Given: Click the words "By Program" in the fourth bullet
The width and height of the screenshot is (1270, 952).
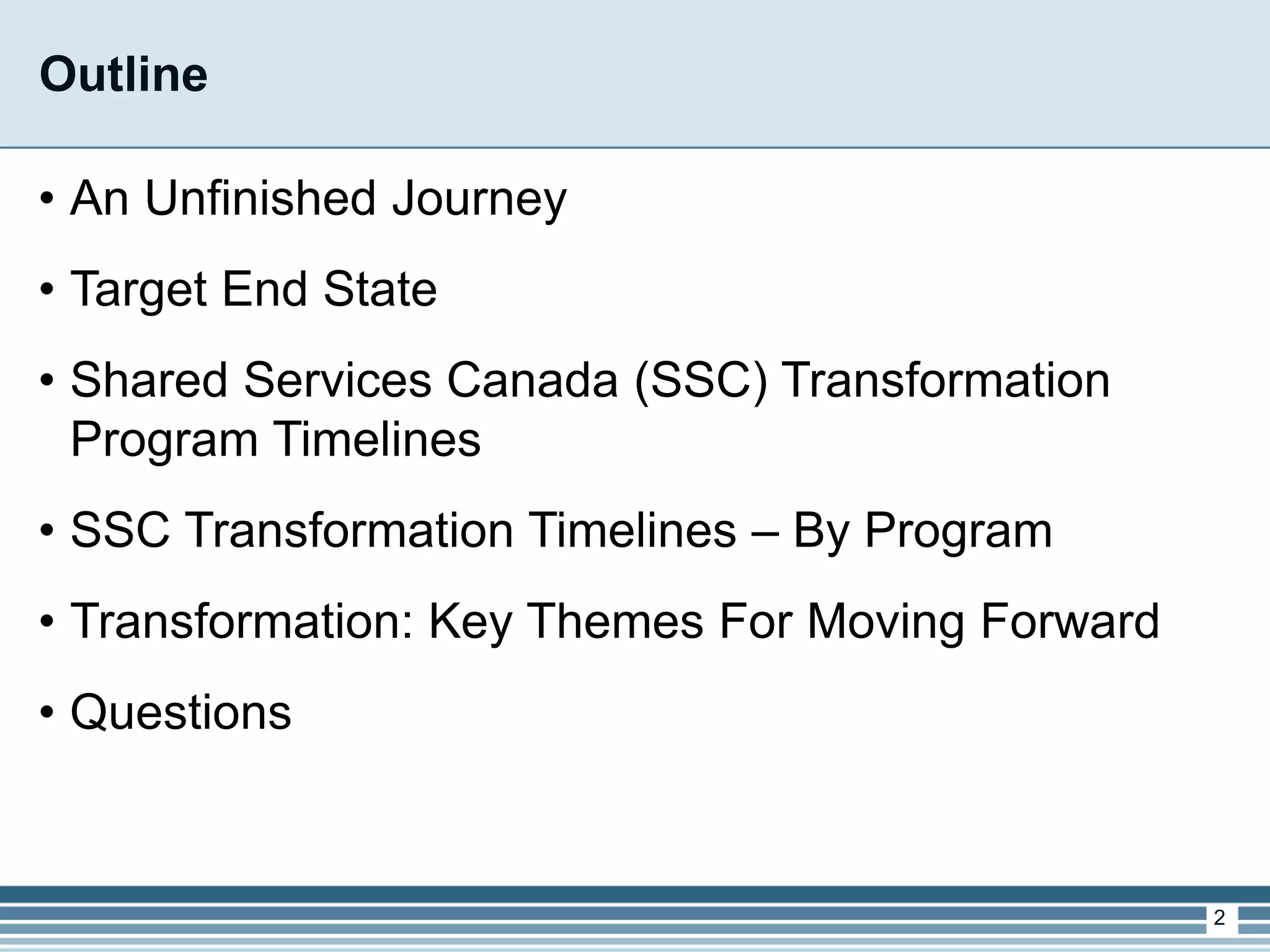Looking at the screenshot, I should point(923,531).
